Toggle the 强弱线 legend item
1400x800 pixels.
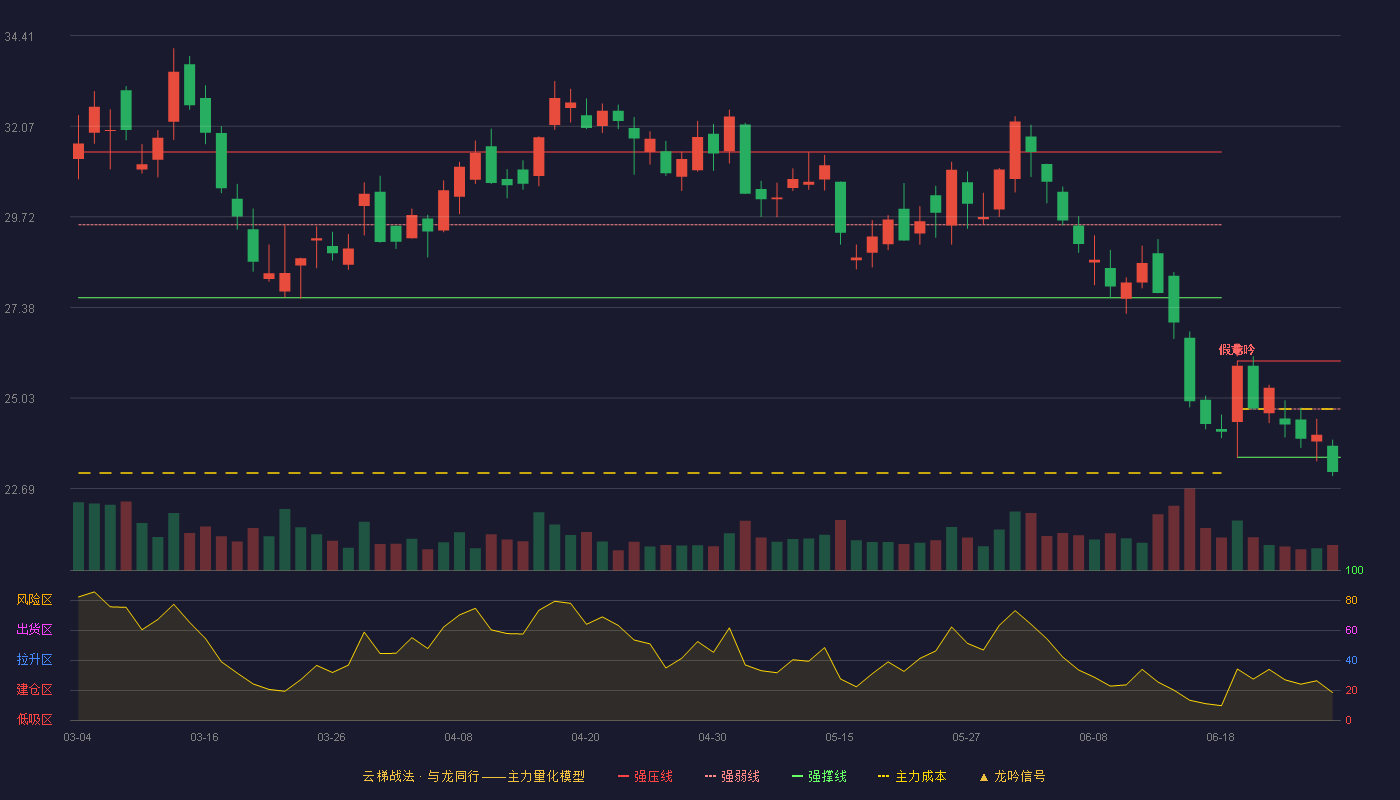[x=732, y=776]
